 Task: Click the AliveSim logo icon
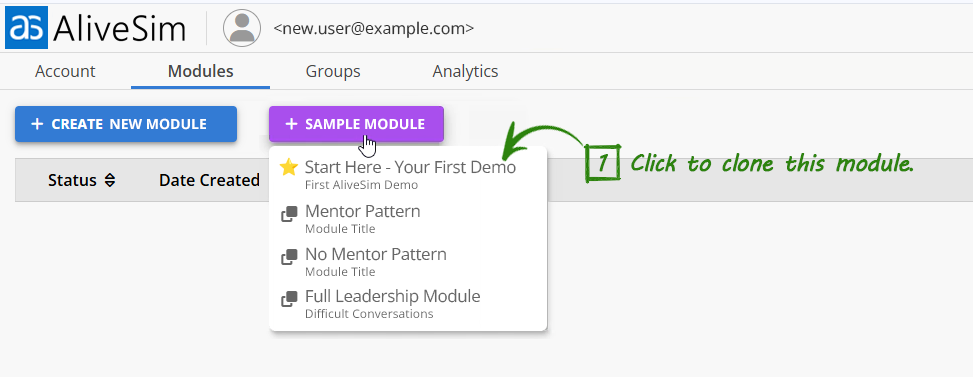pyautogui.click(x=27, y=28)
